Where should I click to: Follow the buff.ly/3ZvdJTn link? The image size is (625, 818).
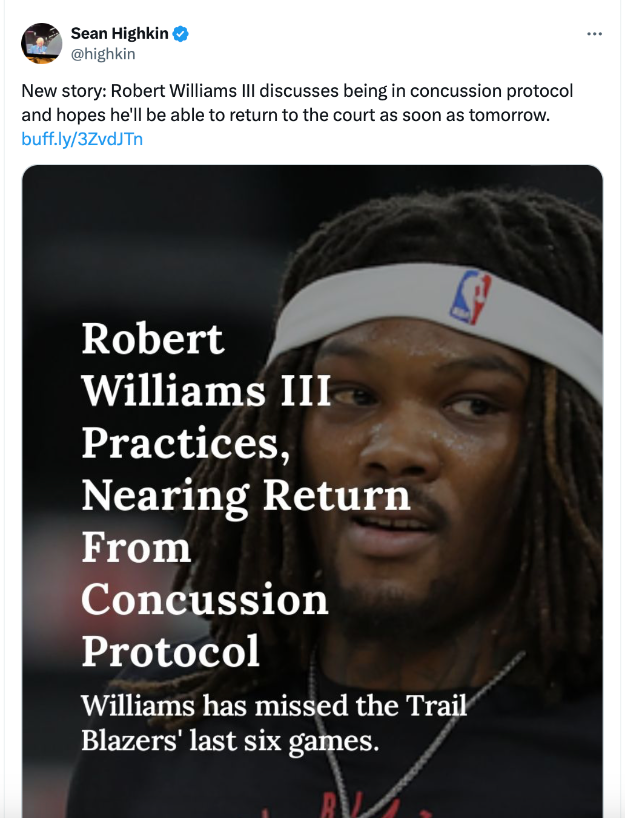tap(82, 139)
